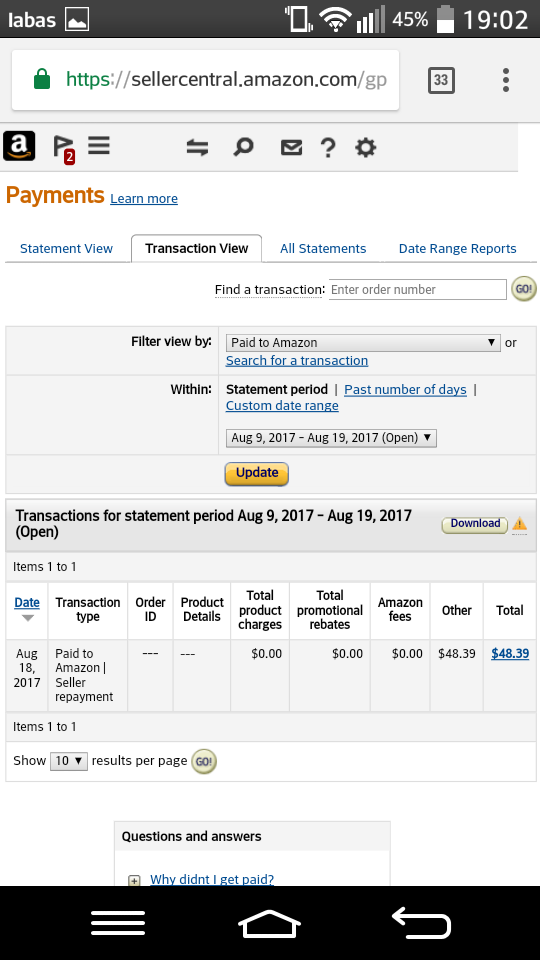The width and height of the screenshot is (540, 960).
Task: Open the envelope messages icon
Action: point(291,148)
